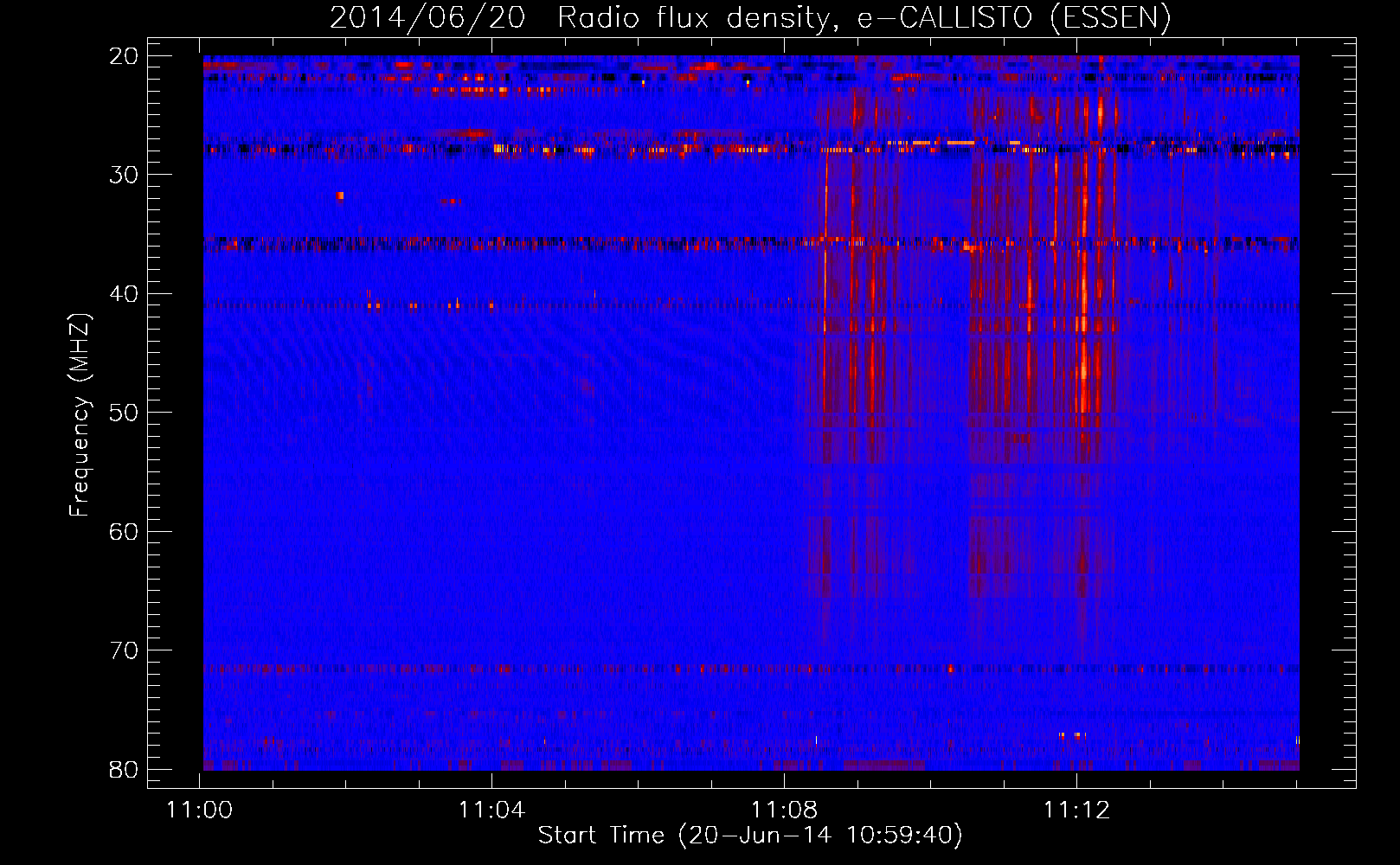Select the "30" frequency tick label
Viewport: 1400px width, 865px height.
(x=124, y=175)
